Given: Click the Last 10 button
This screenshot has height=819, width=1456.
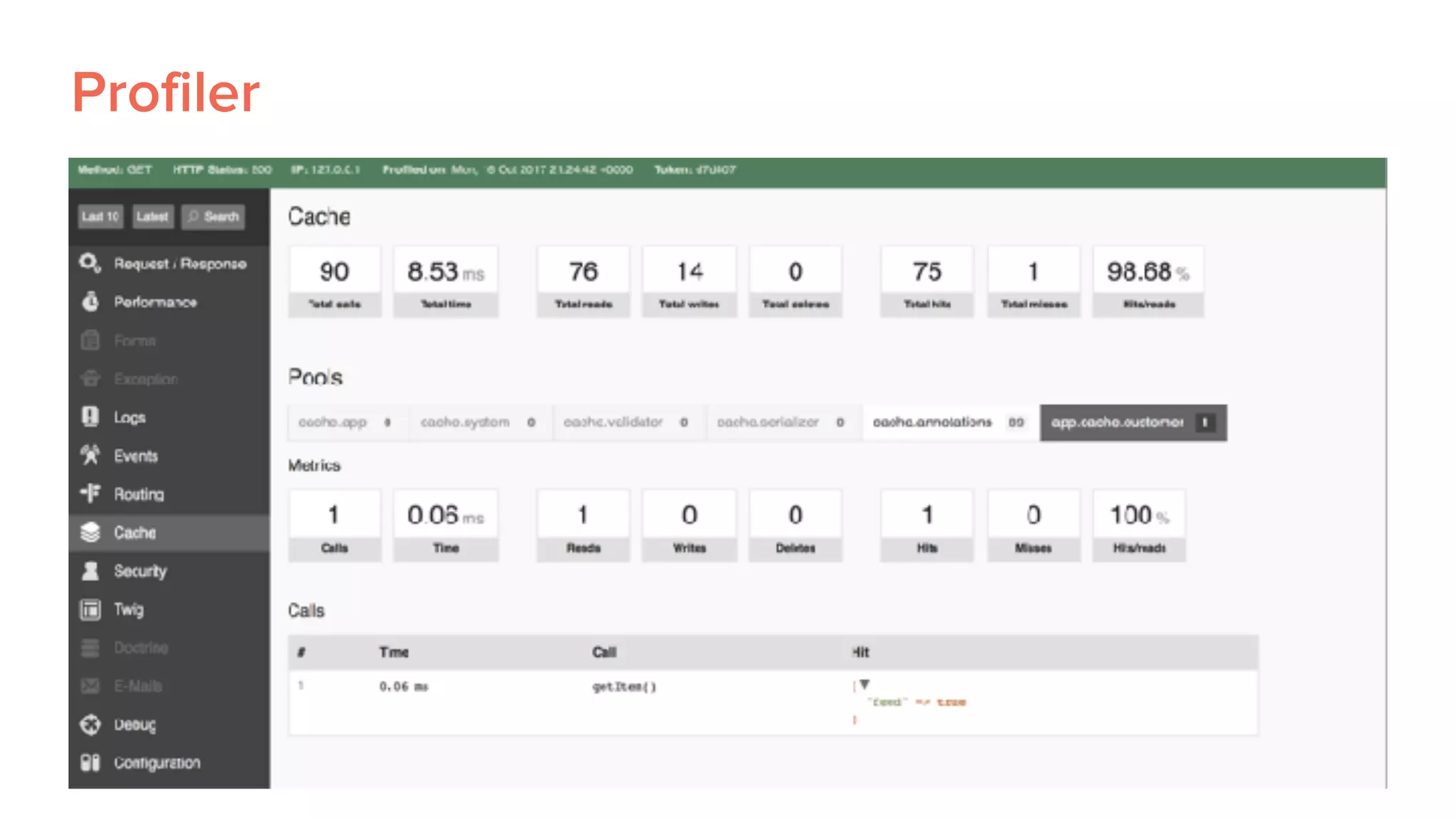Looking at the screenshot, I should point(100,216).
